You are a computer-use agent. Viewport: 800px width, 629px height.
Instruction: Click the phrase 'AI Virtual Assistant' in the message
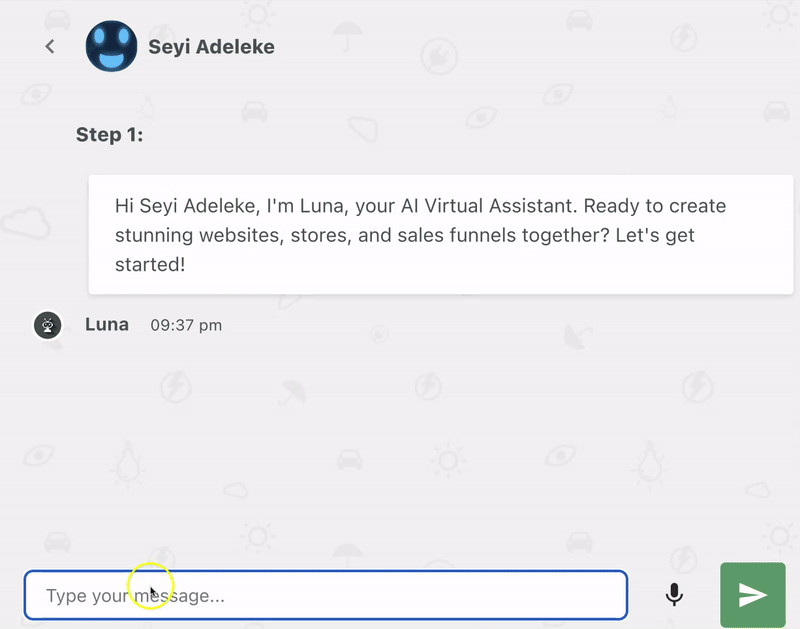coord(489,206)
